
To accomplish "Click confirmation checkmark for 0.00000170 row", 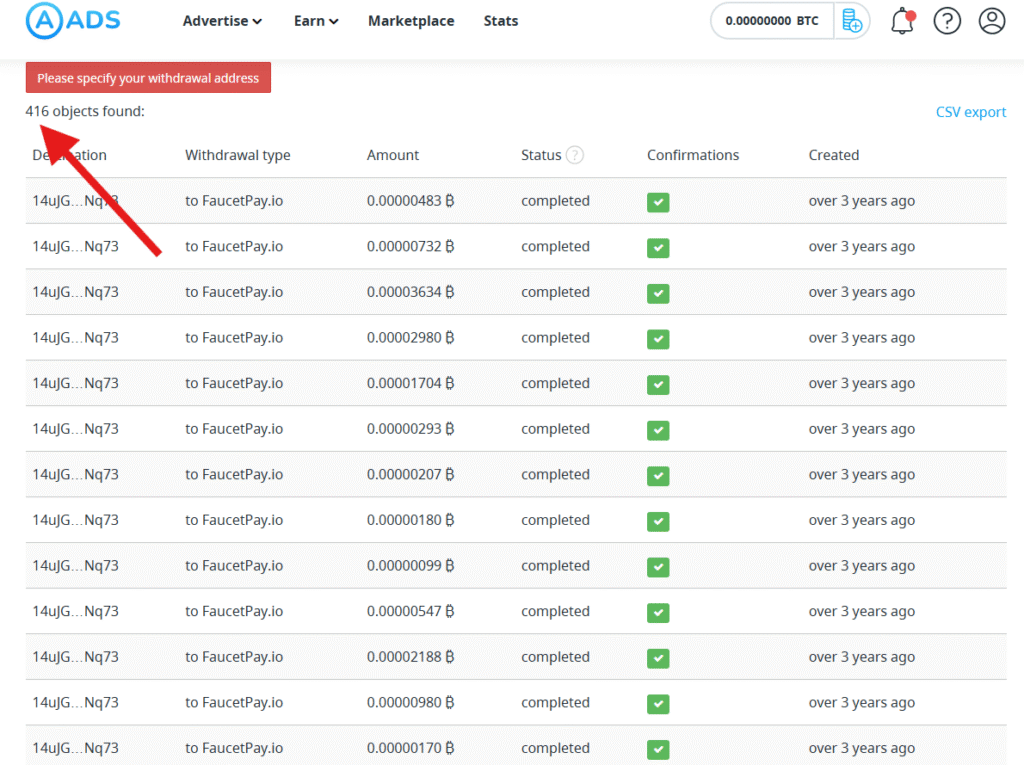I will 658,749.
